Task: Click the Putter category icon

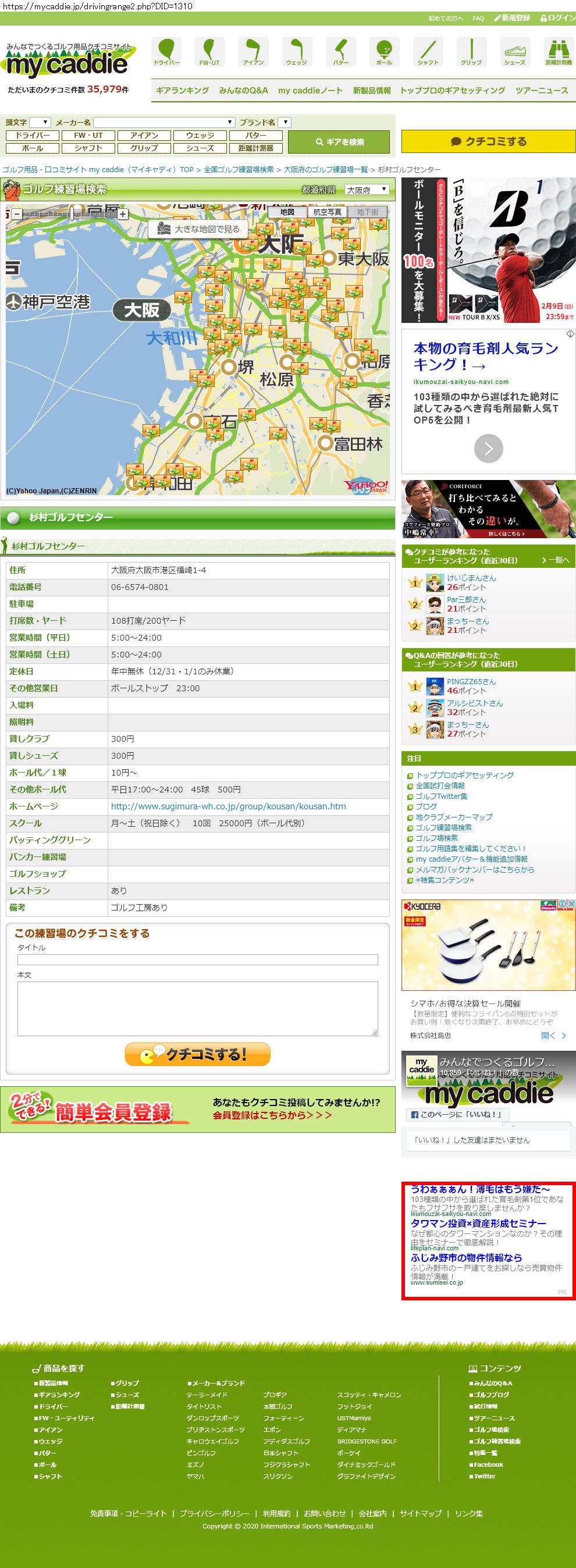Action: pos(340,51)
